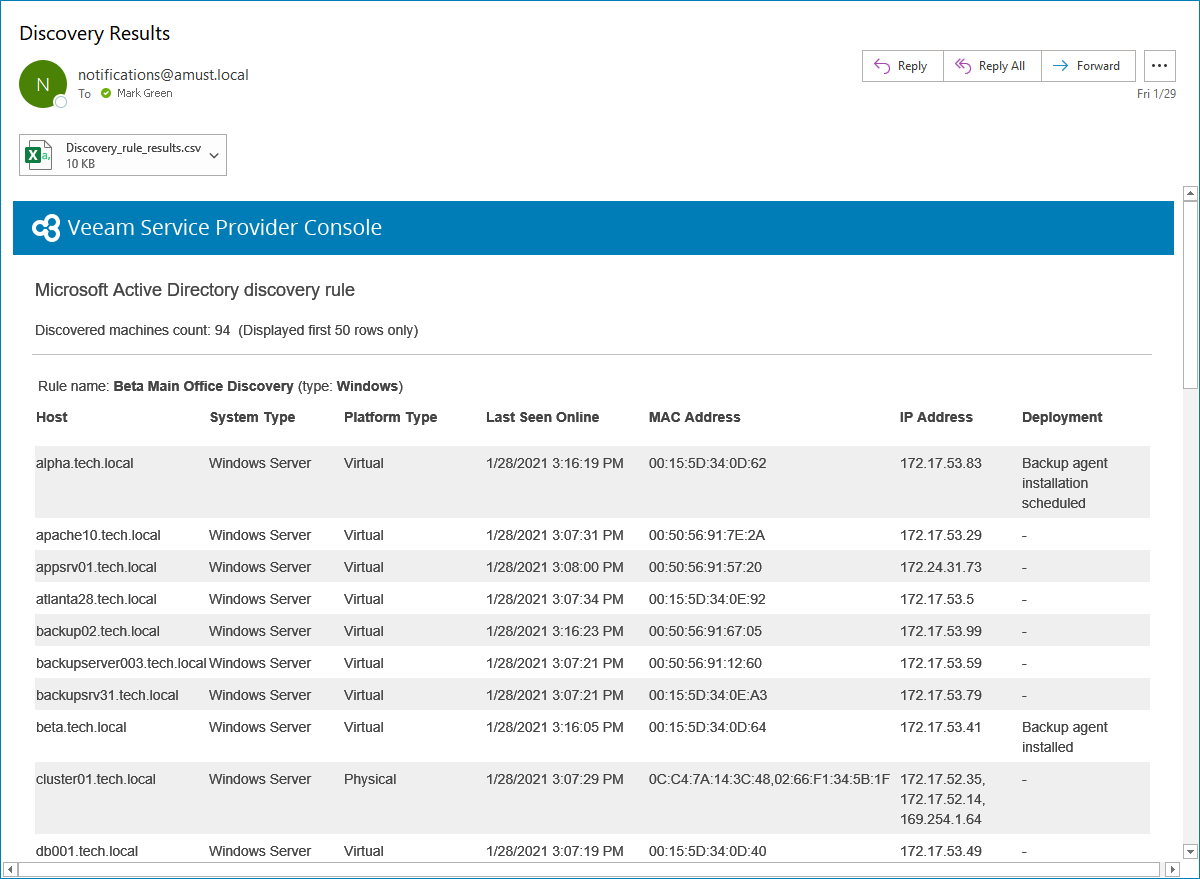Click the Reply All double-arrow icon
Screen dimensions: 1200x879
coord(963,66)
